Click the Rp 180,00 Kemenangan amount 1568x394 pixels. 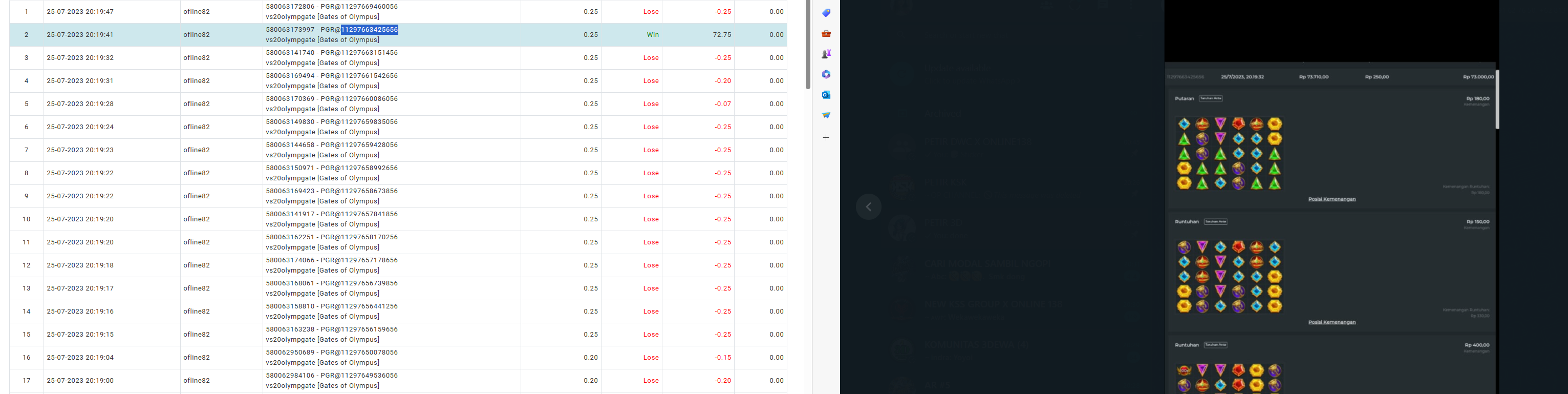coord(1477,99)
